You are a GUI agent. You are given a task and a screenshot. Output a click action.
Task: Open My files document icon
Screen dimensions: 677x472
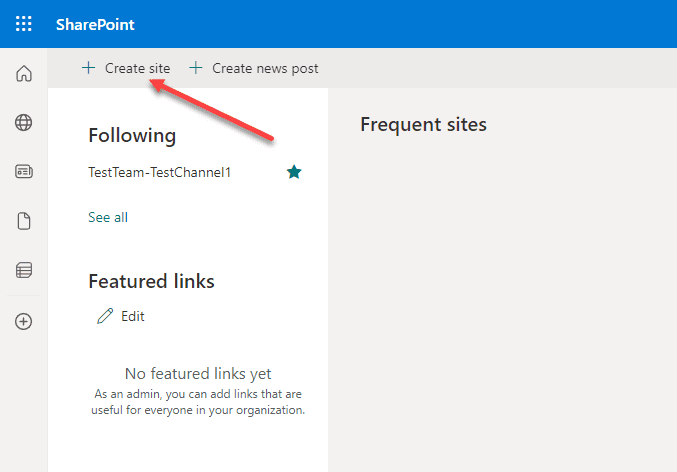24,221
